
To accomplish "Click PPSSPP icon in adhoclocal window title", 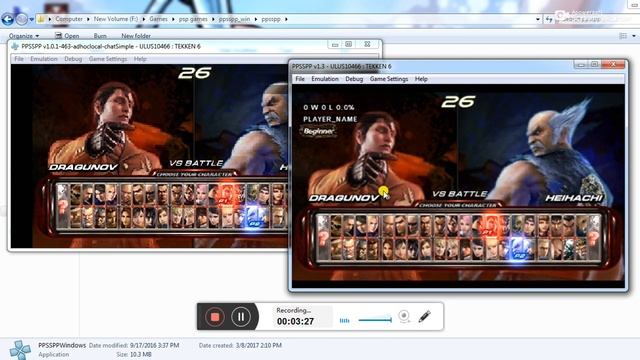I will [15, 47].
